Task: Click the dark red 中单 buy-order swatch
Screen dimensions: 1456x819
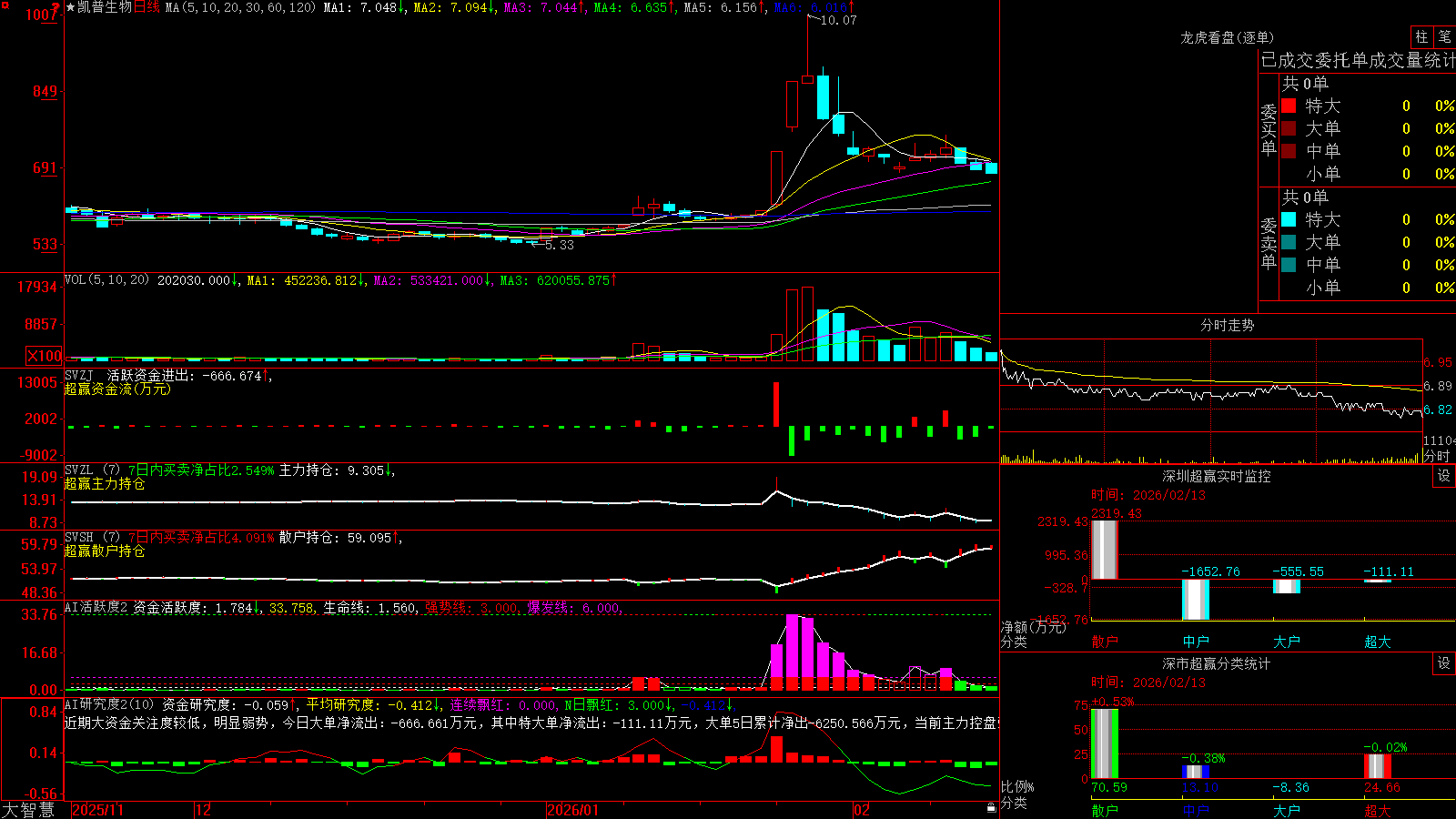Action: tap(1289, 151)
